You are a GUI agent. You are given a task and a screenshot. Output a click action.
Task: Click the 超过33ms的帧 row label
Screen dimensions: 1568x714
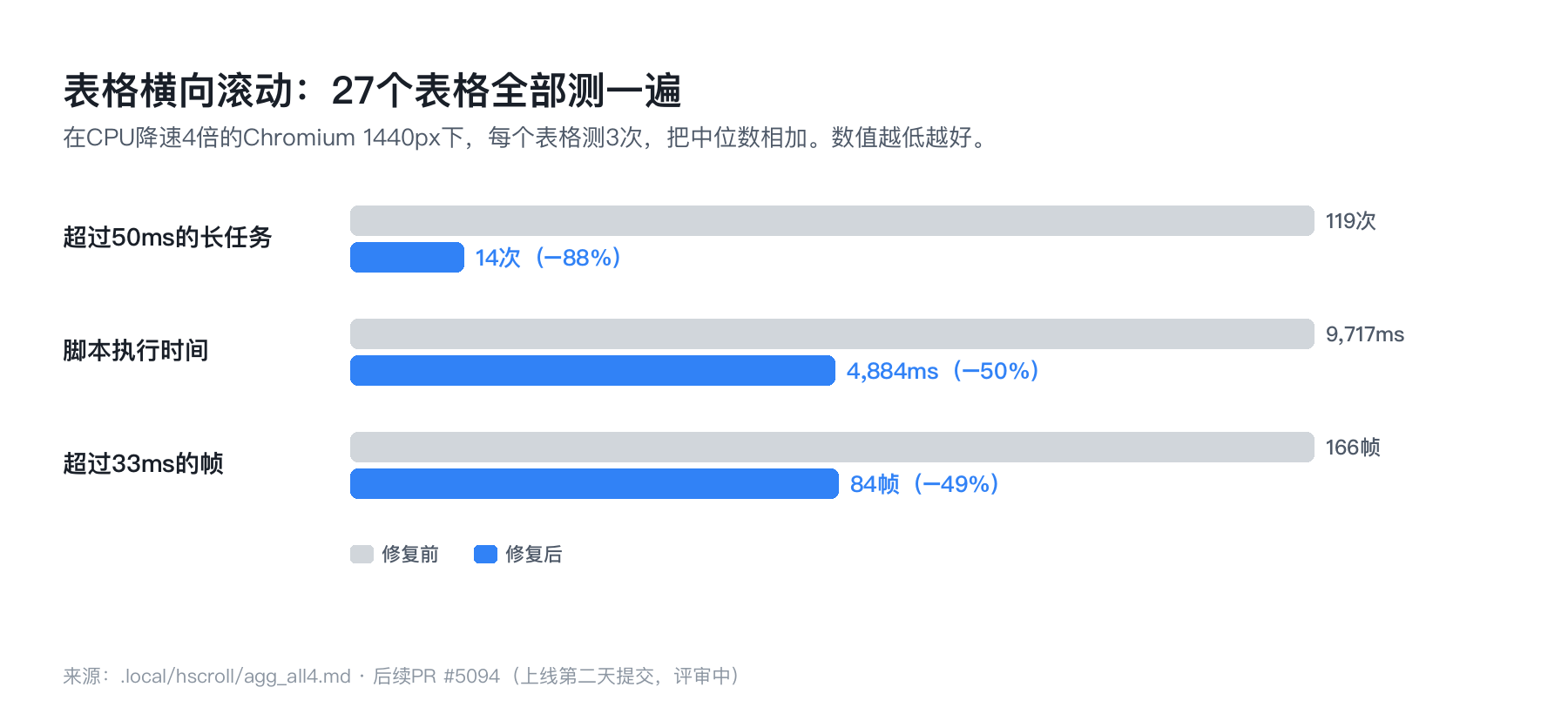[x=143, y=464]
